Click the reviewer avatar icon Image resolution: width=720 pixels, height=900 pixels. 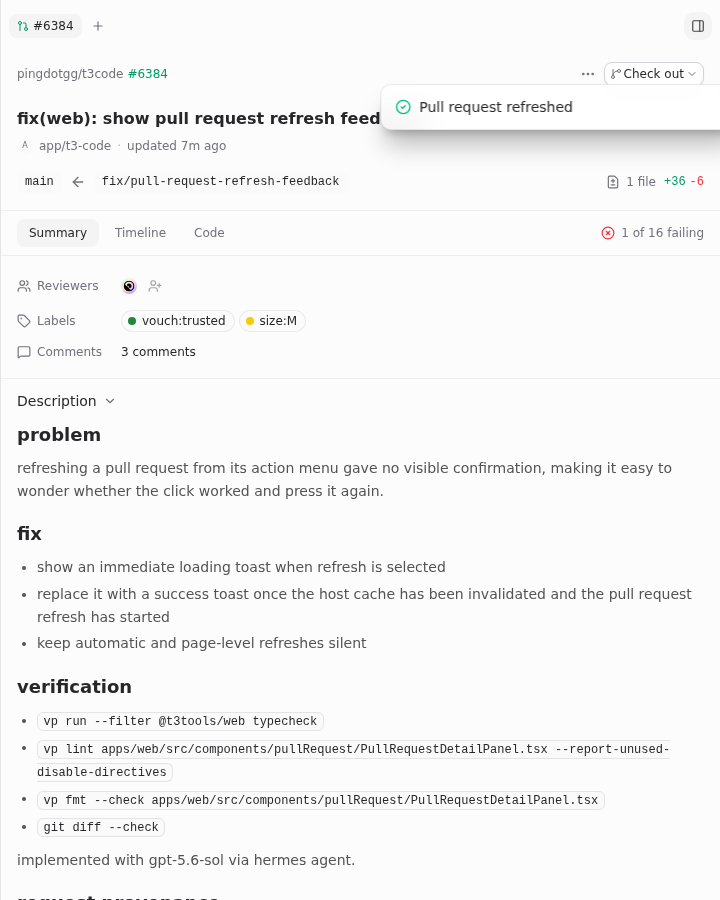[x=129, y=286]
